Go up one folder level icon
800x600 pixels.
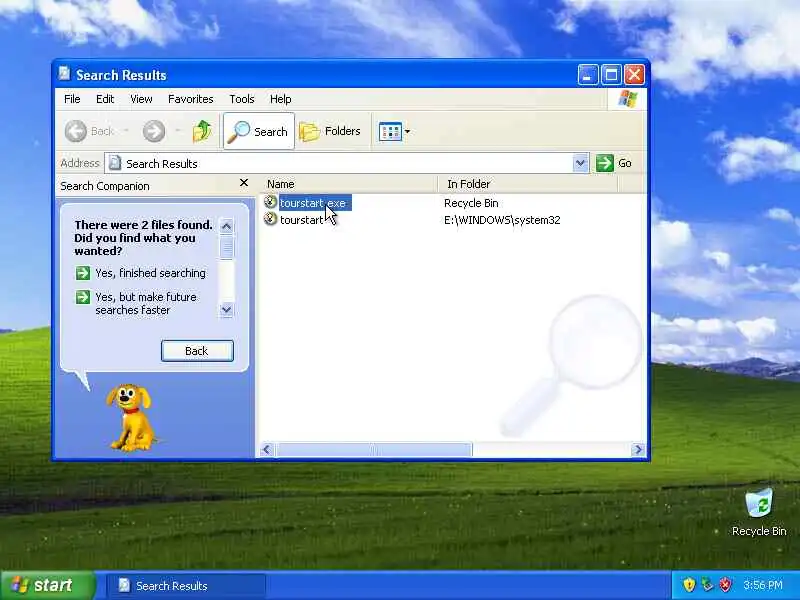point(202,132)
